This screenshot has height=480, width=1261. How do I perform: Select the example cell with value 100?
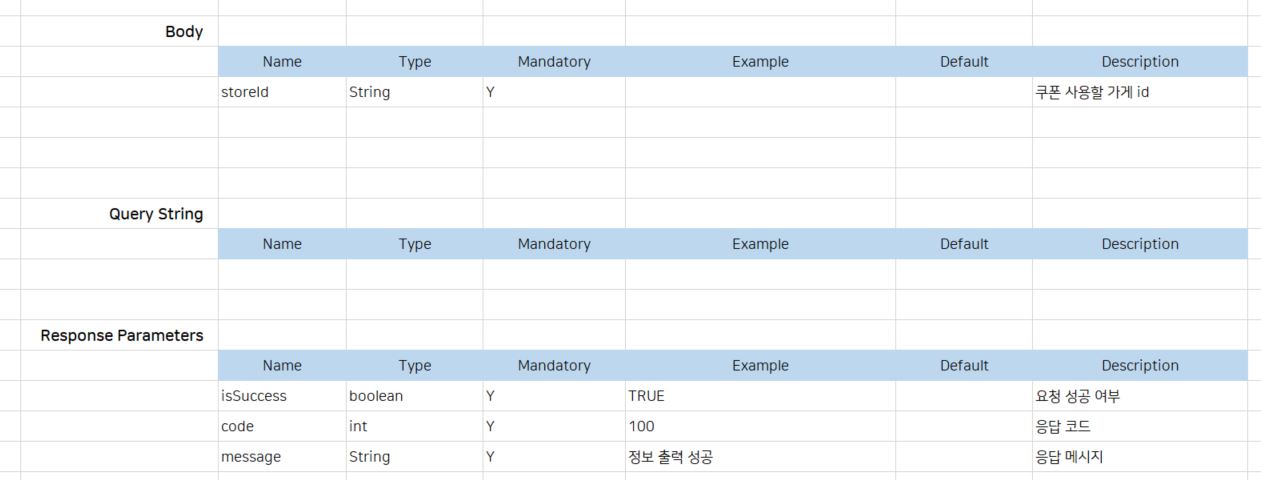760,426
